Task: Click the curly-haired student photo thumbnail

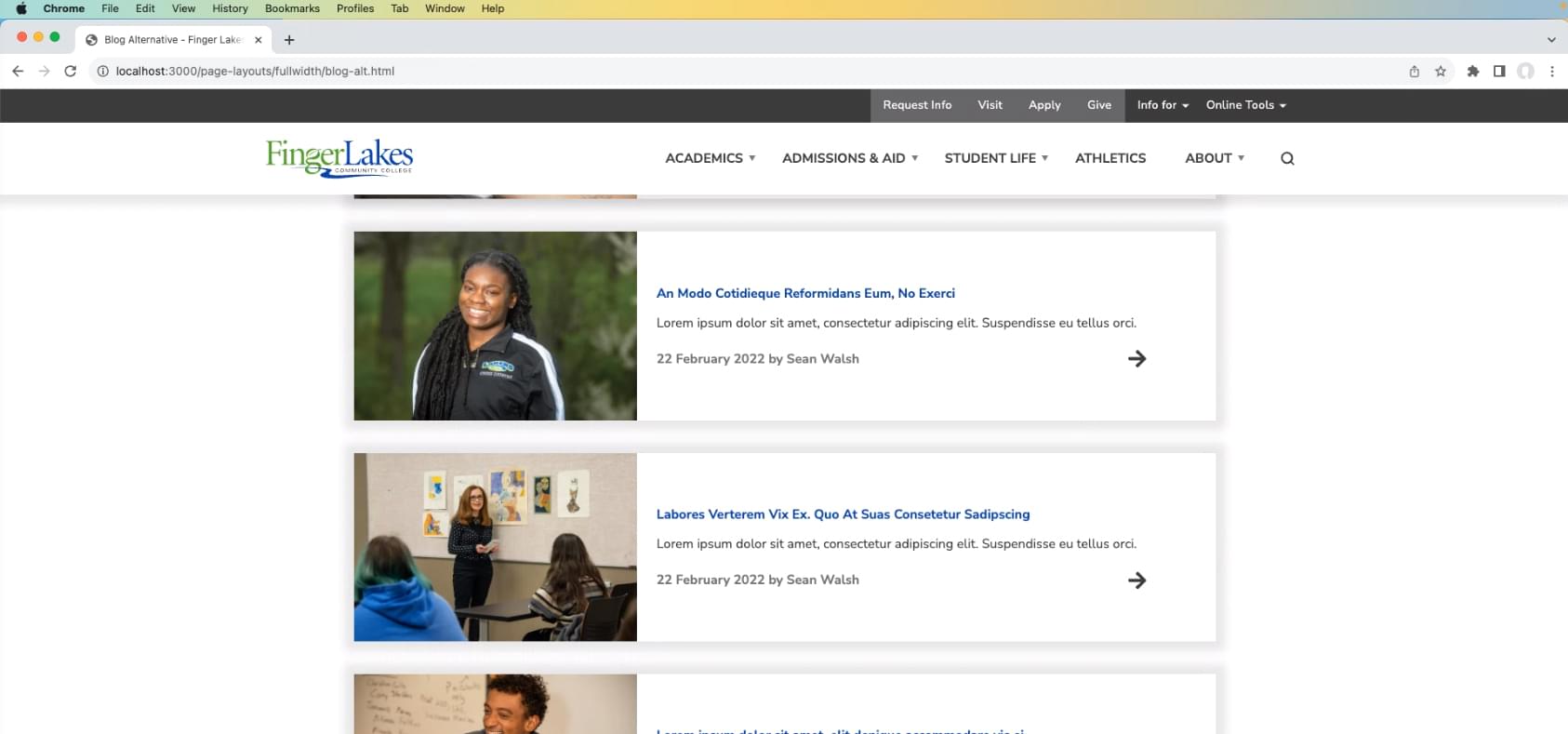Action: (496, 704)
